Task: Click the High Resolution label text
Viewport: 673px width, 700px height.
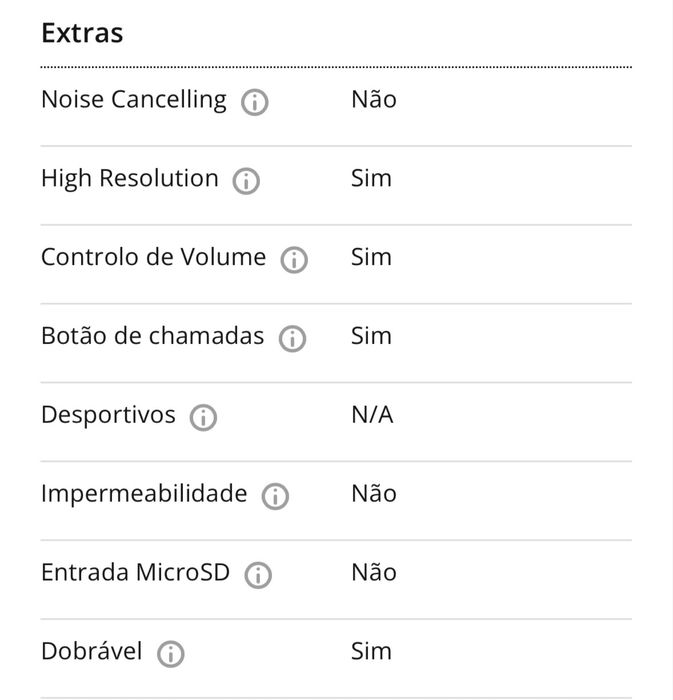Action: [x=130, y=179]
